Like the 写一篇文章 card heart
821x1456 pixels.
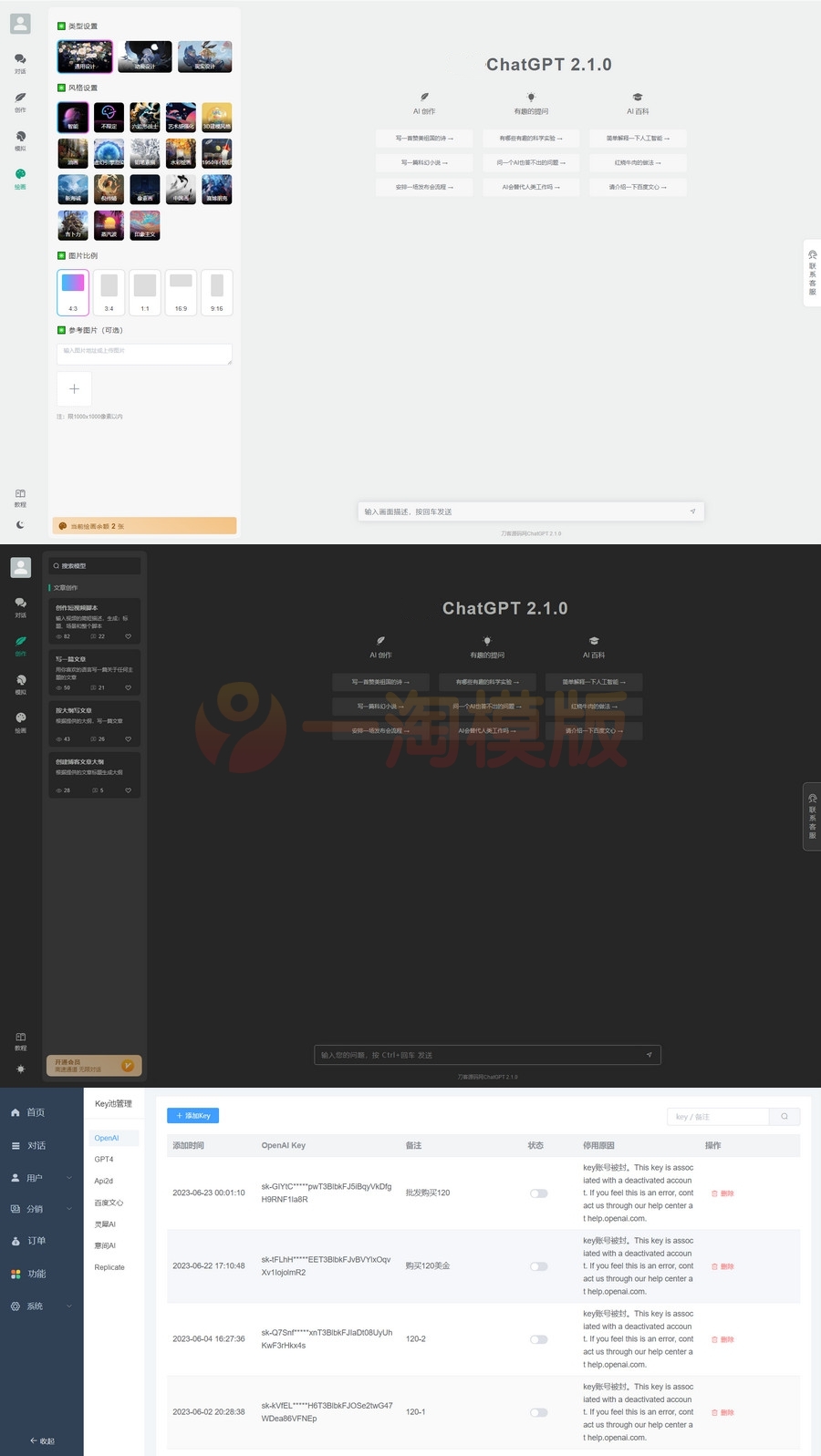[128, 687]
